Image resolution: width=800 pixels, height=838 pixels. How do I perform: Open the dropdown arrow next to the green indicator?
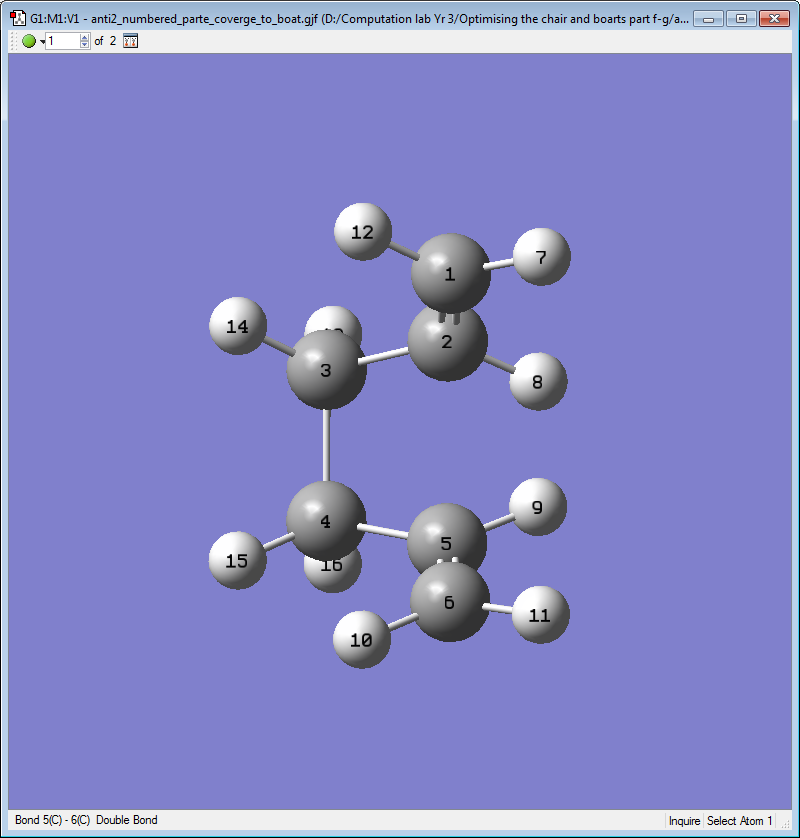coord(42,42)
